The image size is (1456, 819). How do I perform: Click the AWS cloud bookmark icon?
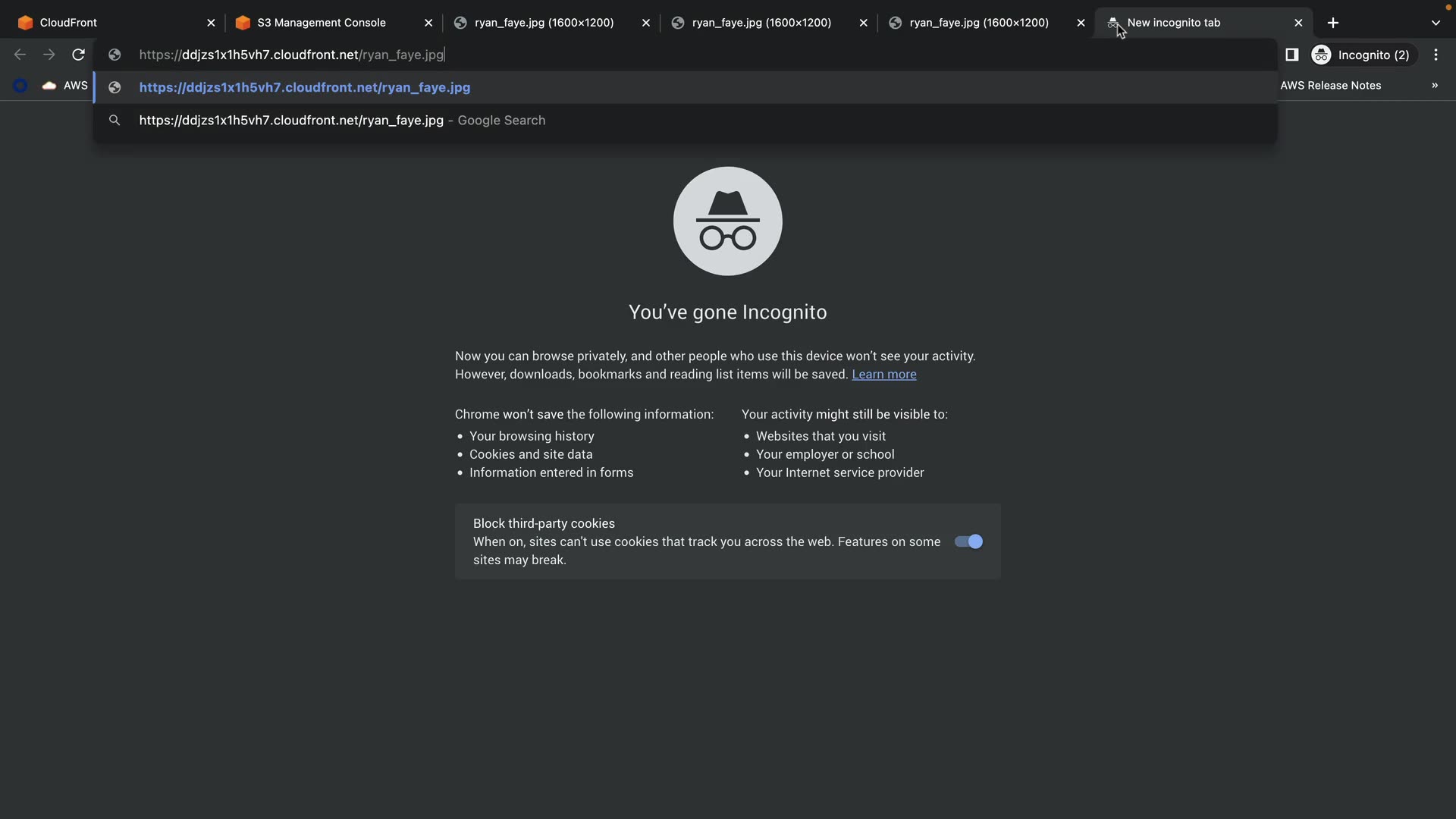pyautogui.click(x=49, y=86)
